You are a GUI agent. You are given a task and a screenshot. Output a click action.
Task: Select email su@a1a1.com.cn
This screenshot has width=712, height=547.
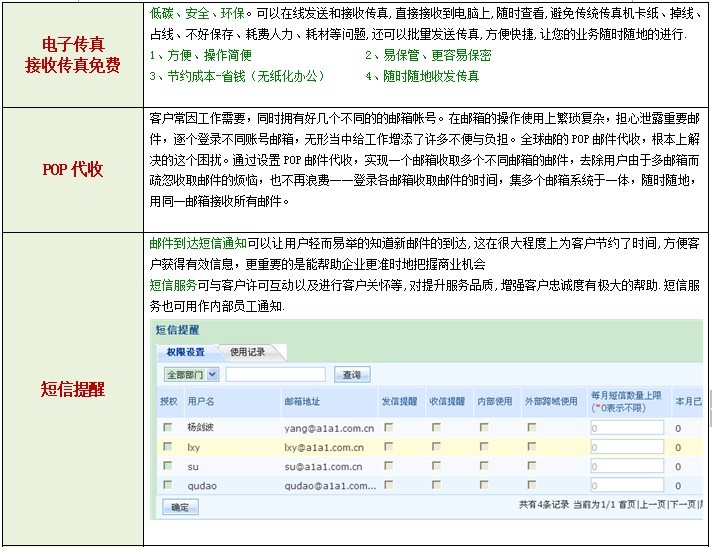323,467
